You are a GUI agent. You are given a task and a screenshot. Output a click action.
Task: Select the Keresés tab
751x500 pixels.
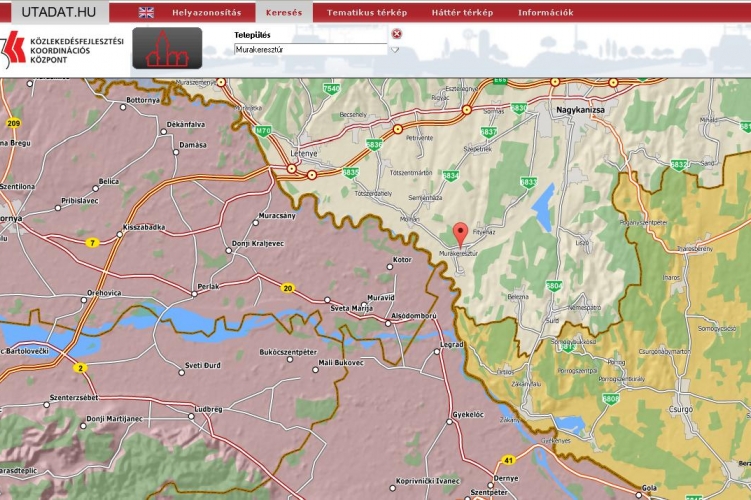(x=284, y=13)
